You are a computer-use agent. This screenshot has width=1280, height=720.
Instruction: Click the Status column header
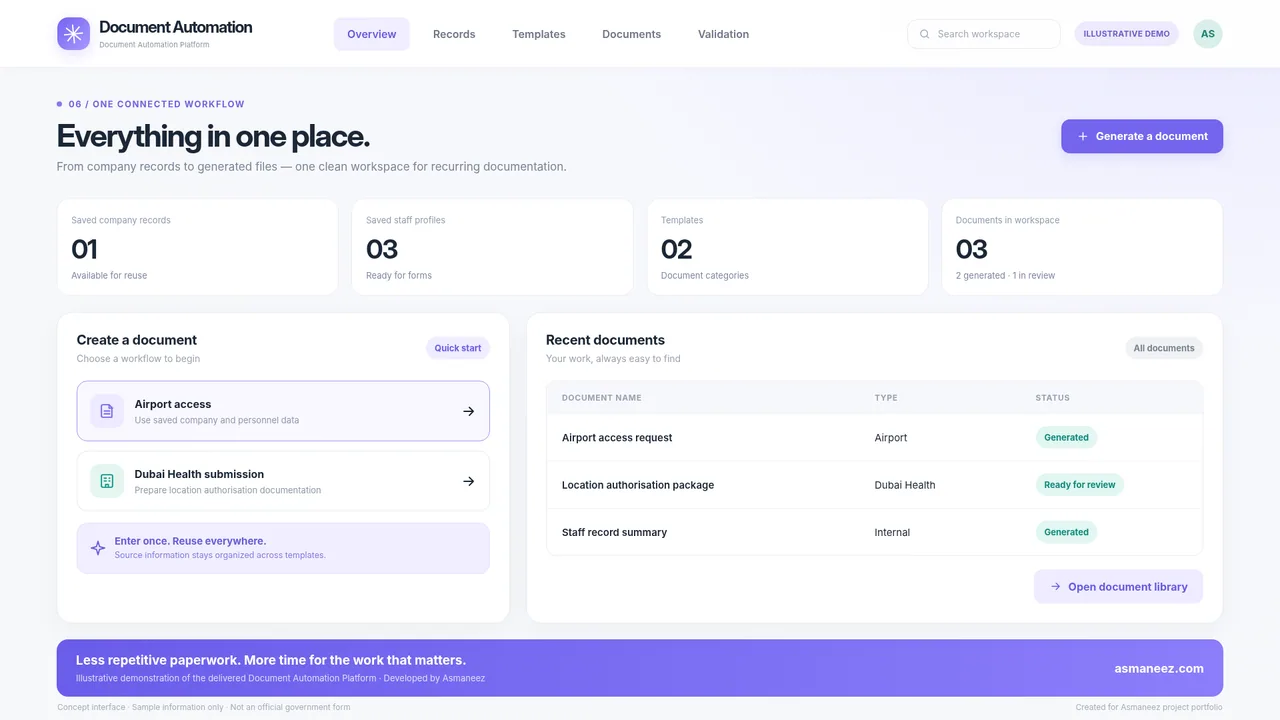1052,398
